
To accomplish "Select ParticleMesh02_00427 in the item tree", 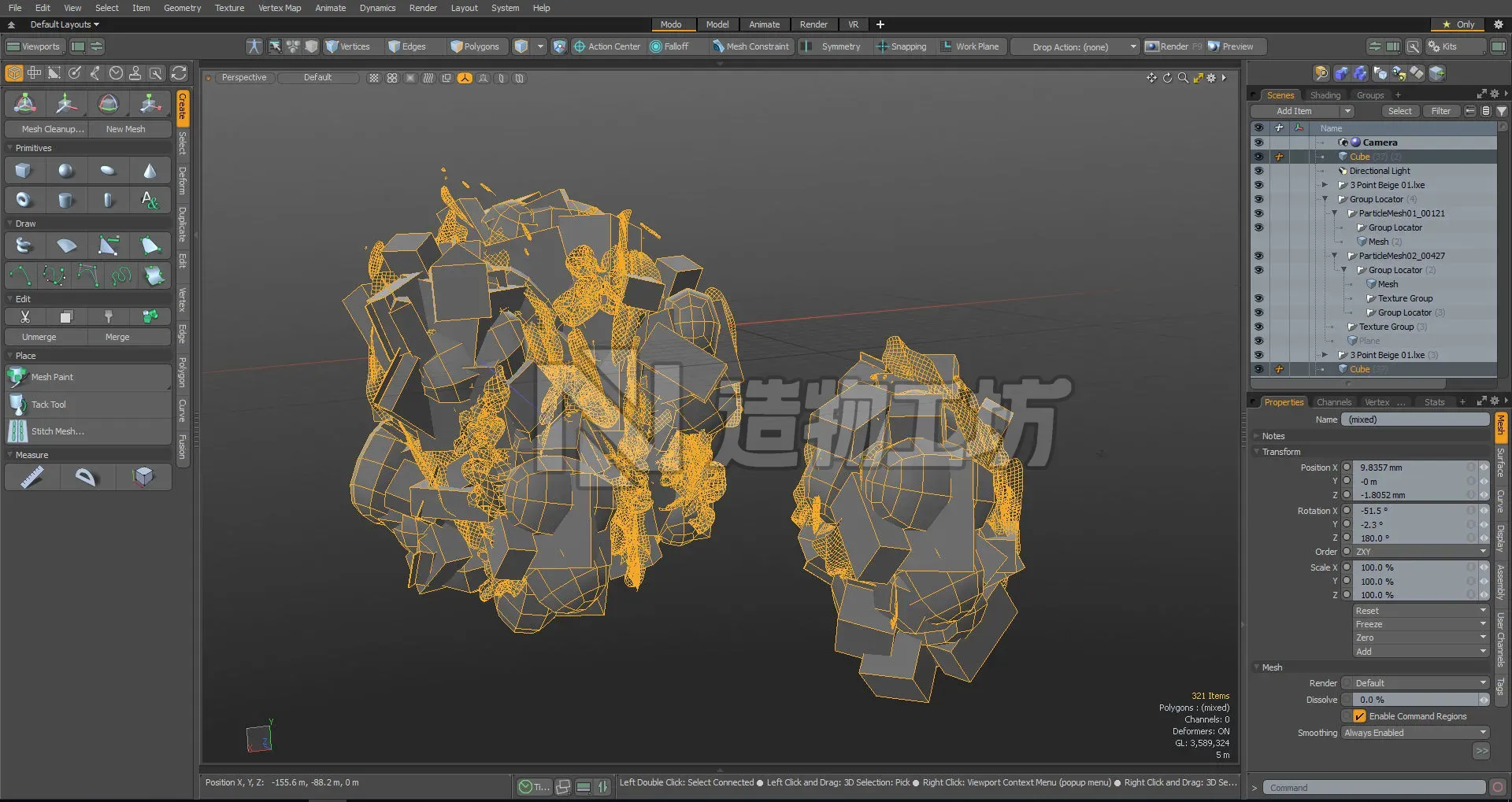I will (x=1401, y=256).
